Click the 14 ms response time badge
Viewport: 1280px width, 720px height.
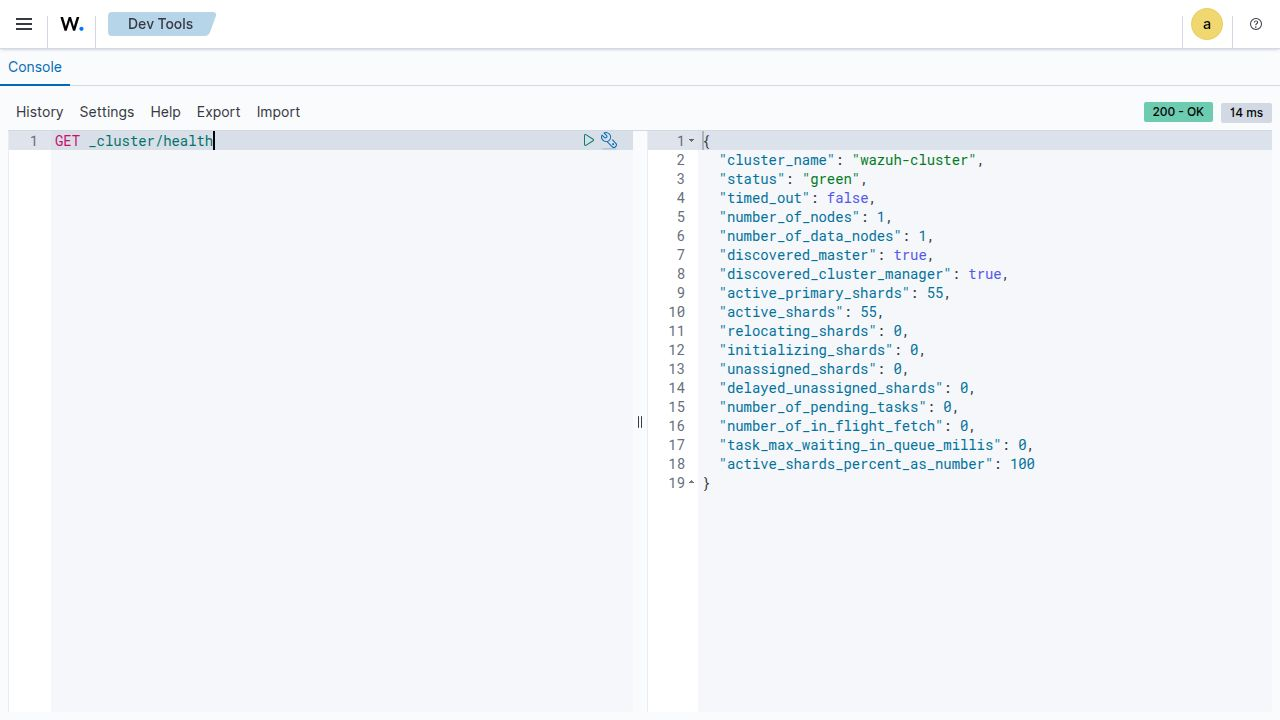click(x=1246, y=112)
